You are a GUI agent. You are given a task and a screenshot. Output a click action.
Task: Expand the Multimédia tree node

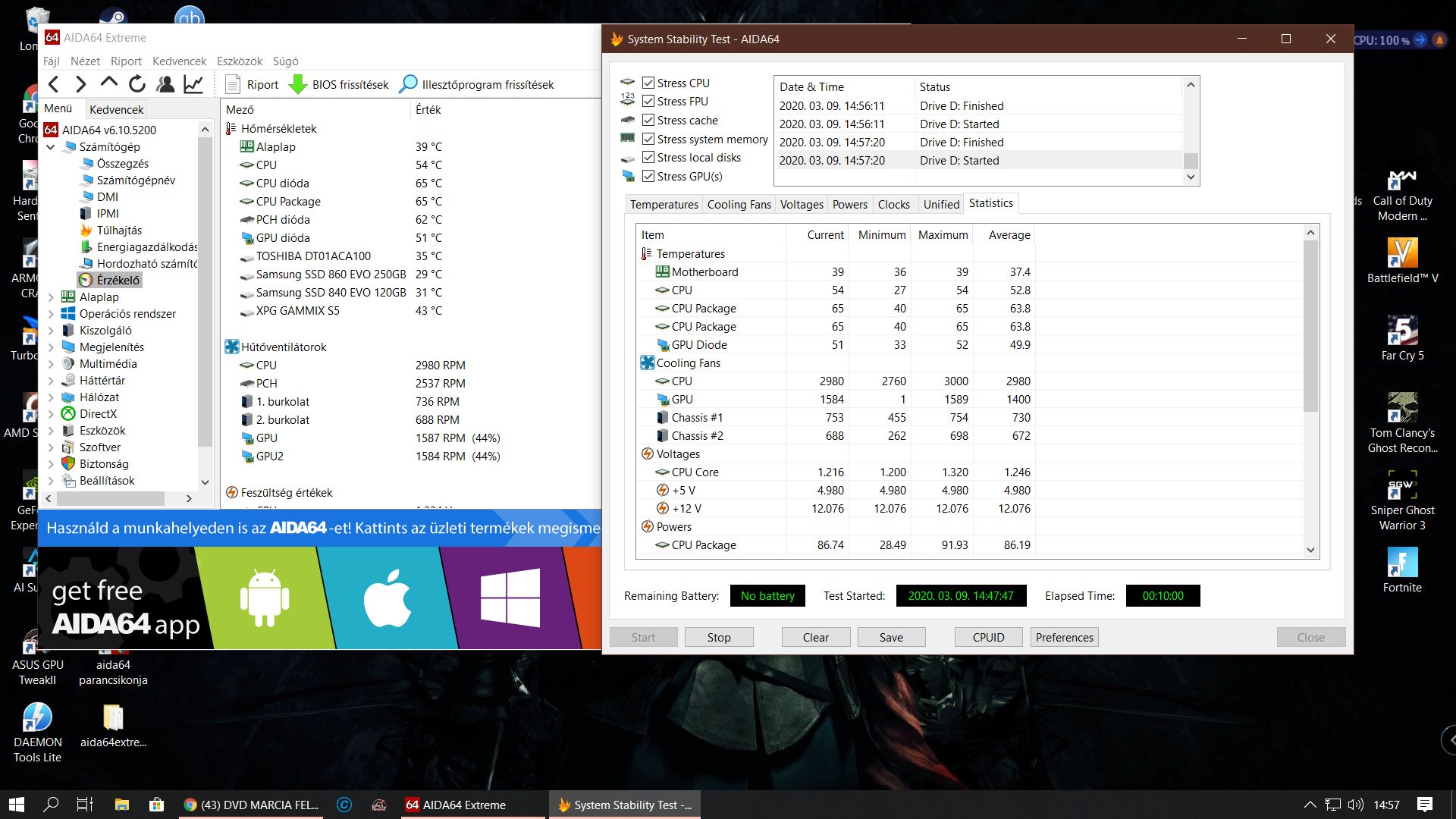(x=51, y=363)
